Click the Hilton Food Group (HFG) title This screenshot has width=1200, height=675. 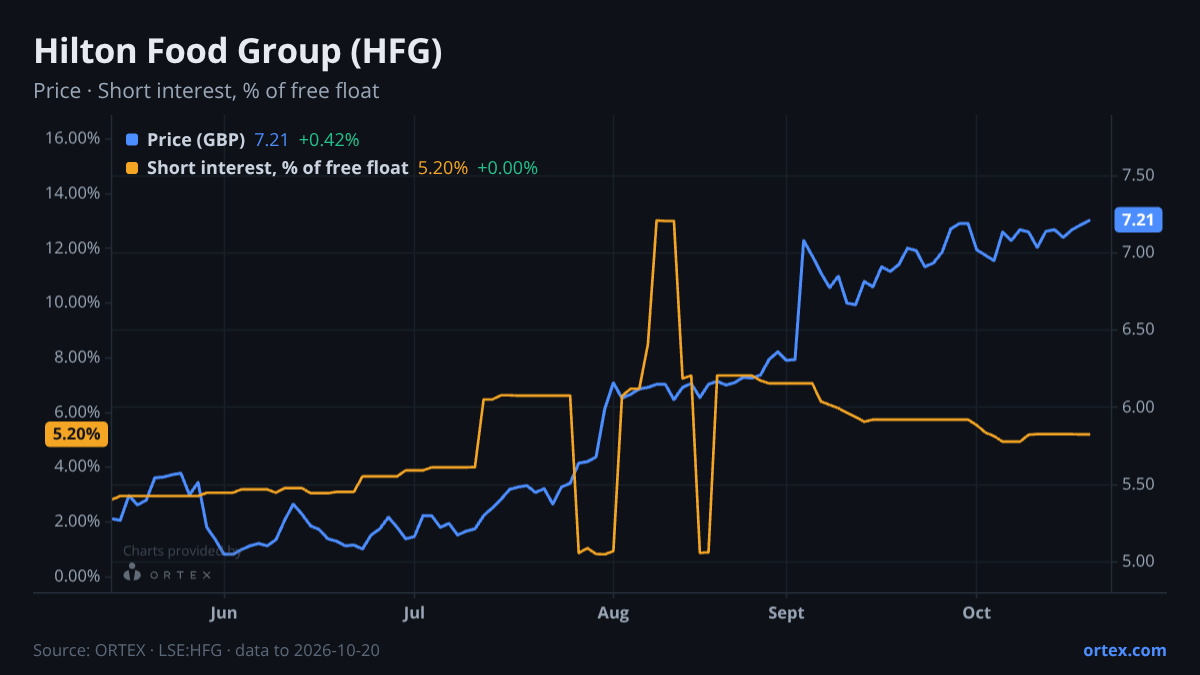(x=238, y=52)
